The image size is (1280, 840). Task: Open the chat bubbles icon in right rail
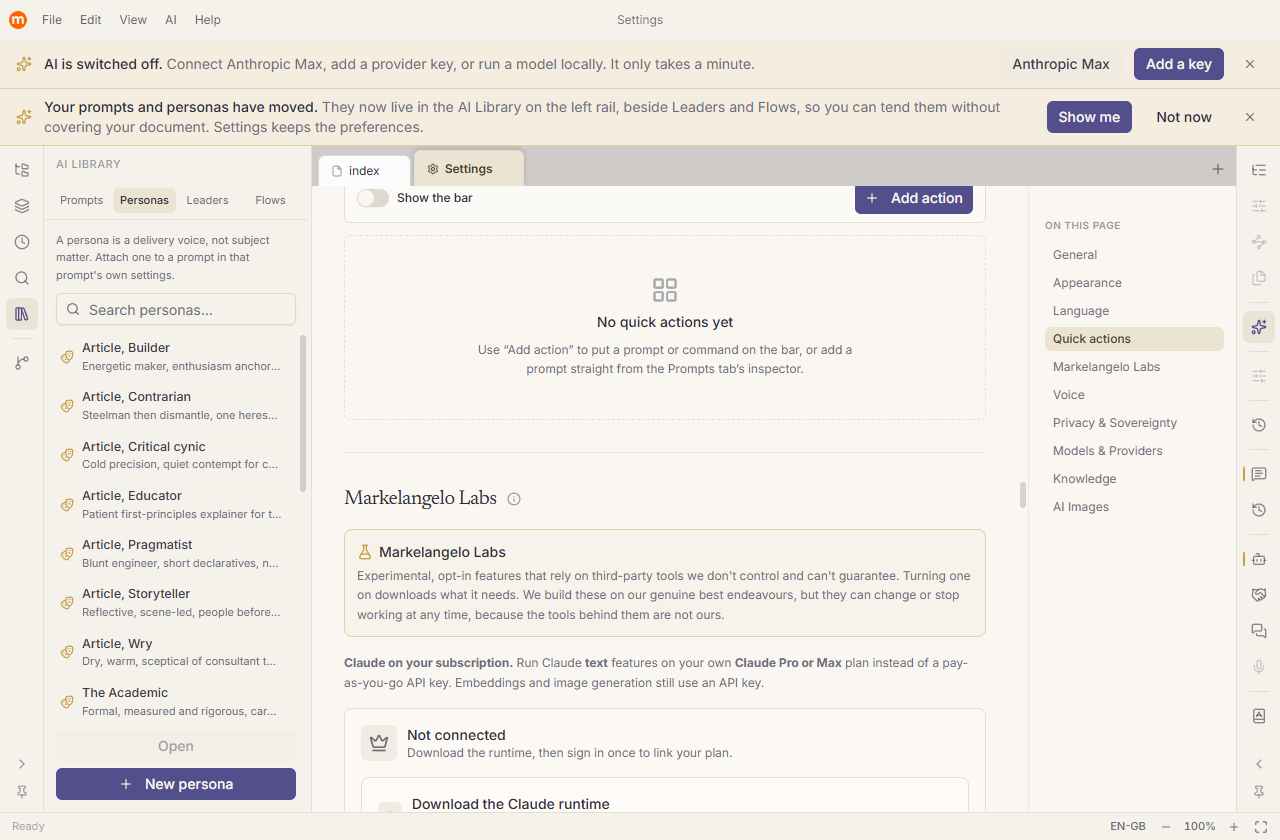1259,631
